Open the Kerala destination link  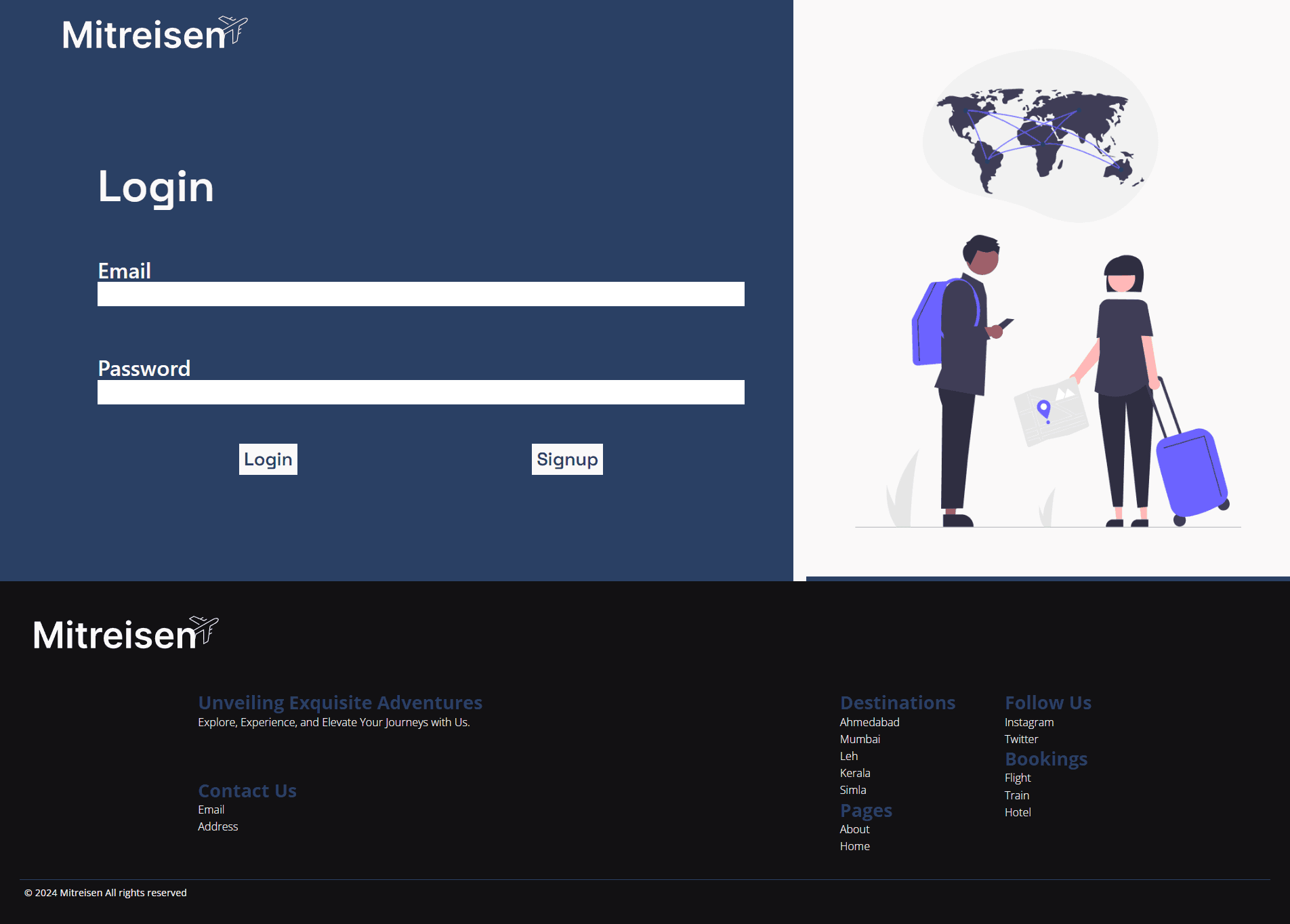855,773
